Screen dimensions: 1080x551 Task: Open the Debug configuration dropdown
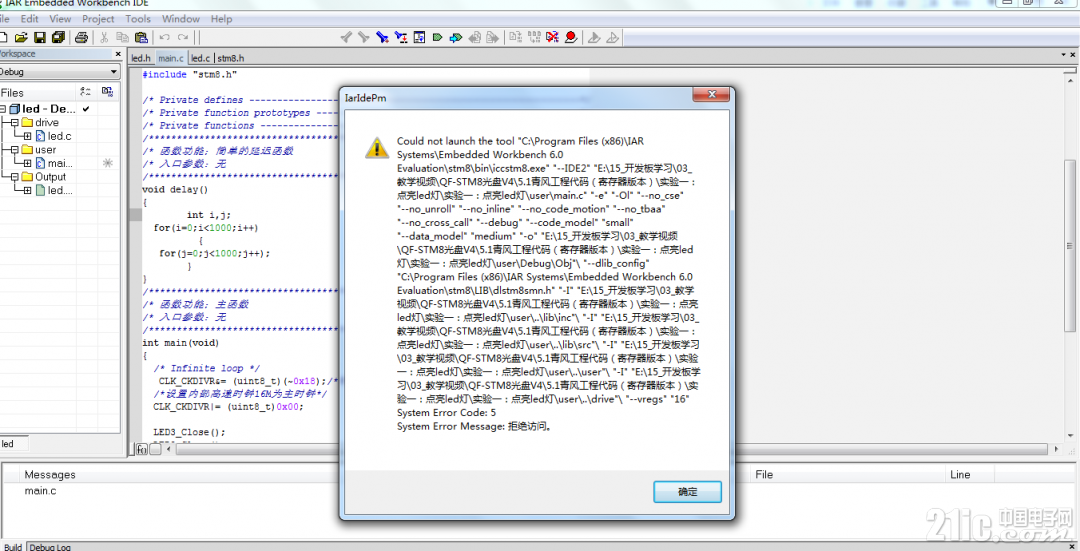click(x=114, y=72)
